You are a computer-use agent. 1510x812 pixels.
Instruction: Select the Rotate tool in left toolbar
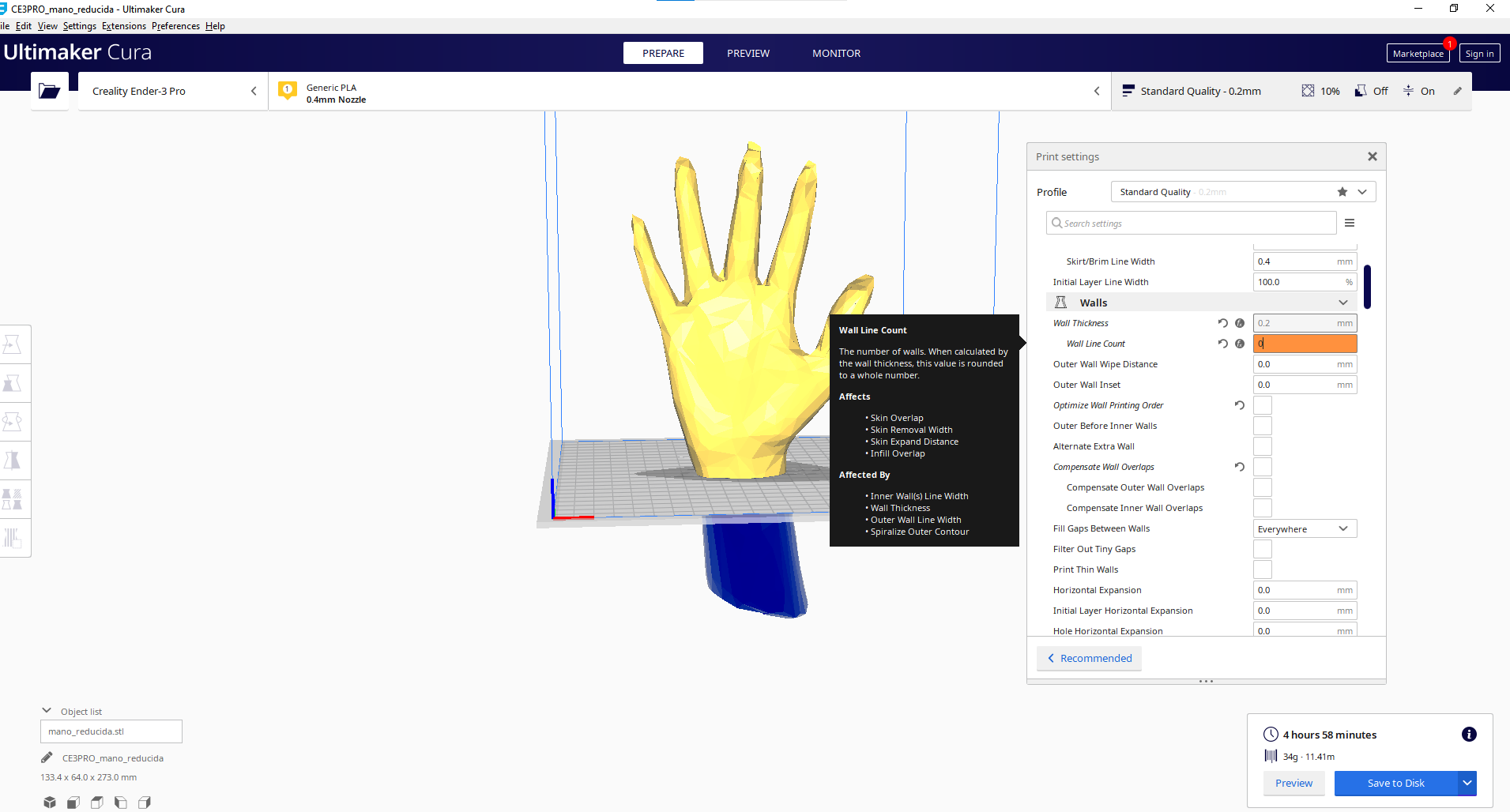pos(13,422)
